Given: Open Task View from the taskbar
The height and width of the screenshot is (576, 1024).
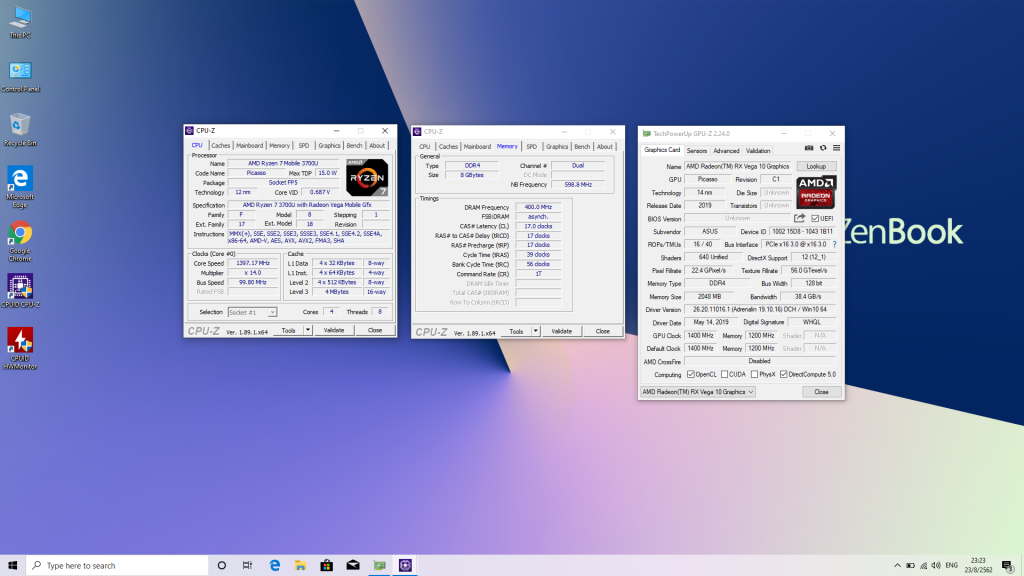Looking at the screenshot, I should [x=248, y=566].
